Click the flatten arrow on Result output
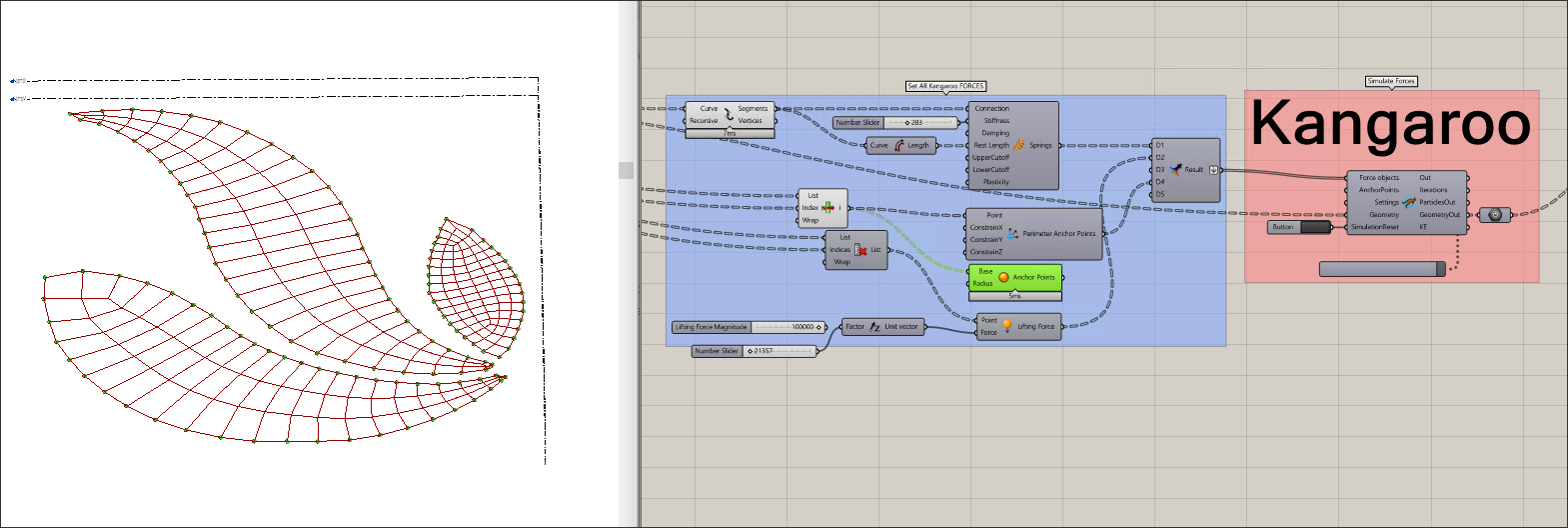The height and width of the screenshot is (528, 1568). click(1214, 170)
